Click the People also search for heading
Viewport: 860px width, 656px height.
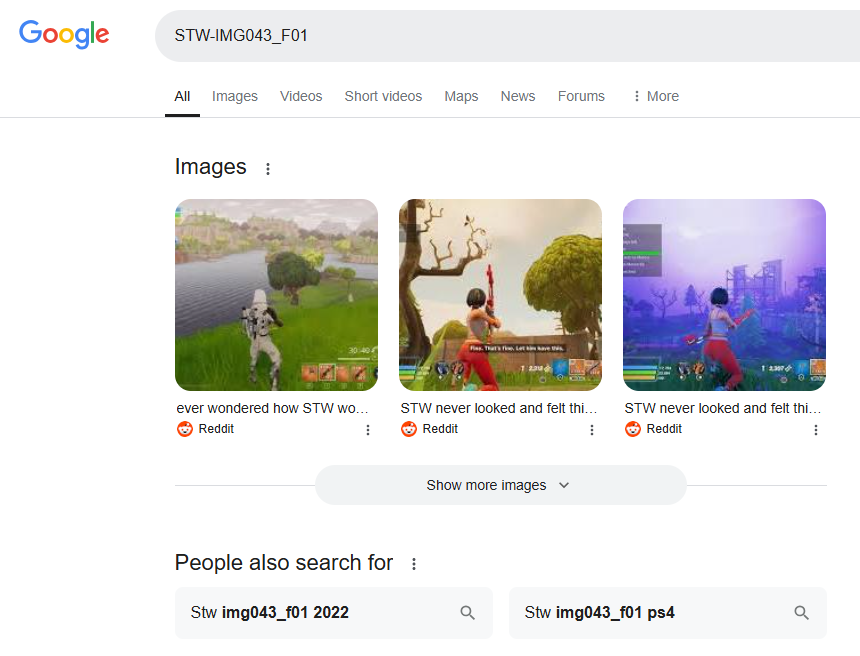coord(284,563)
